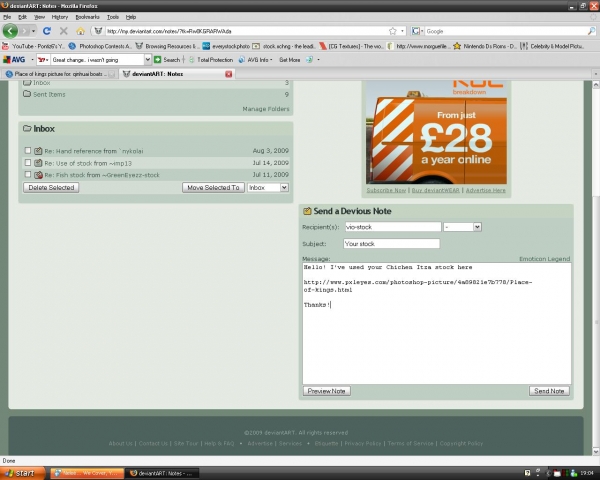Click the Firefox icon in taskbar deviantART button
Image resolution: width=600 pixels, height=480 pixels.
click(134, 473)
